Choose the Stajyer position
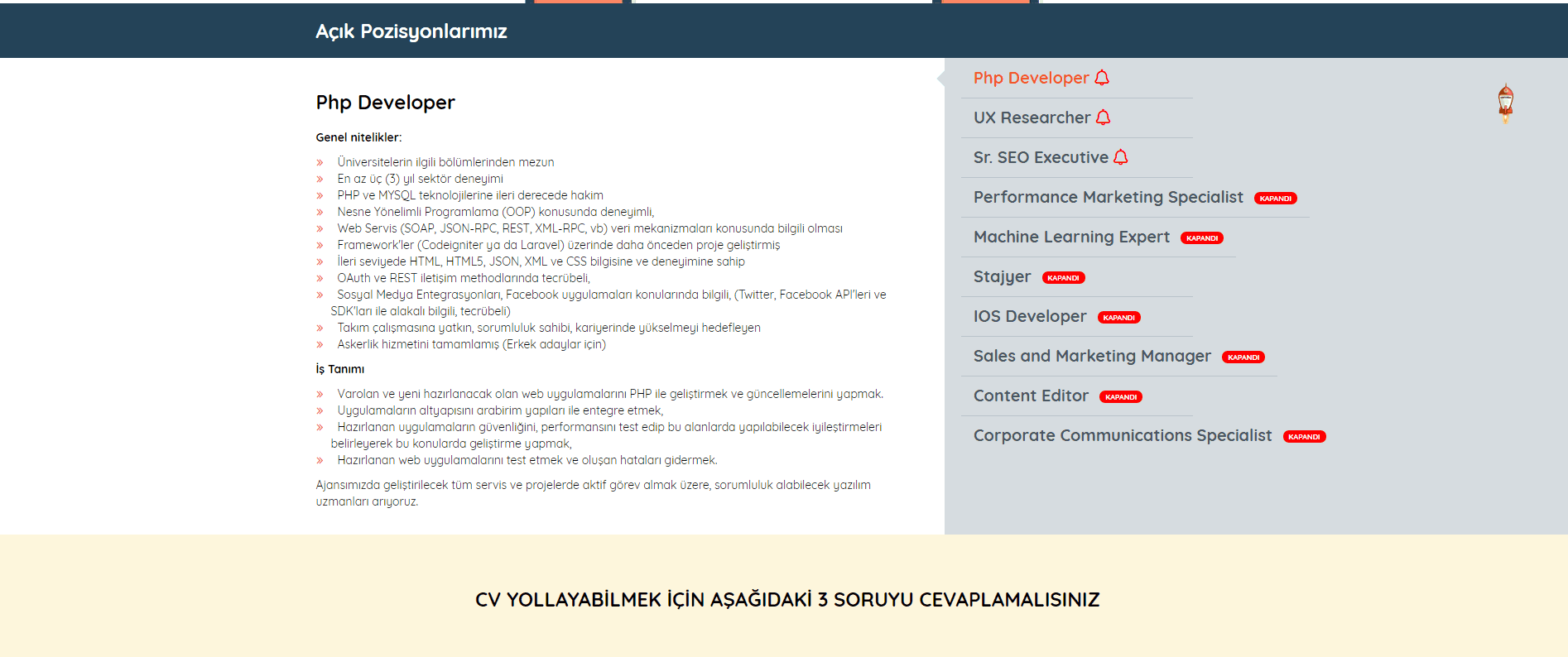1568x657 pixels. (x=1002, y=276)
